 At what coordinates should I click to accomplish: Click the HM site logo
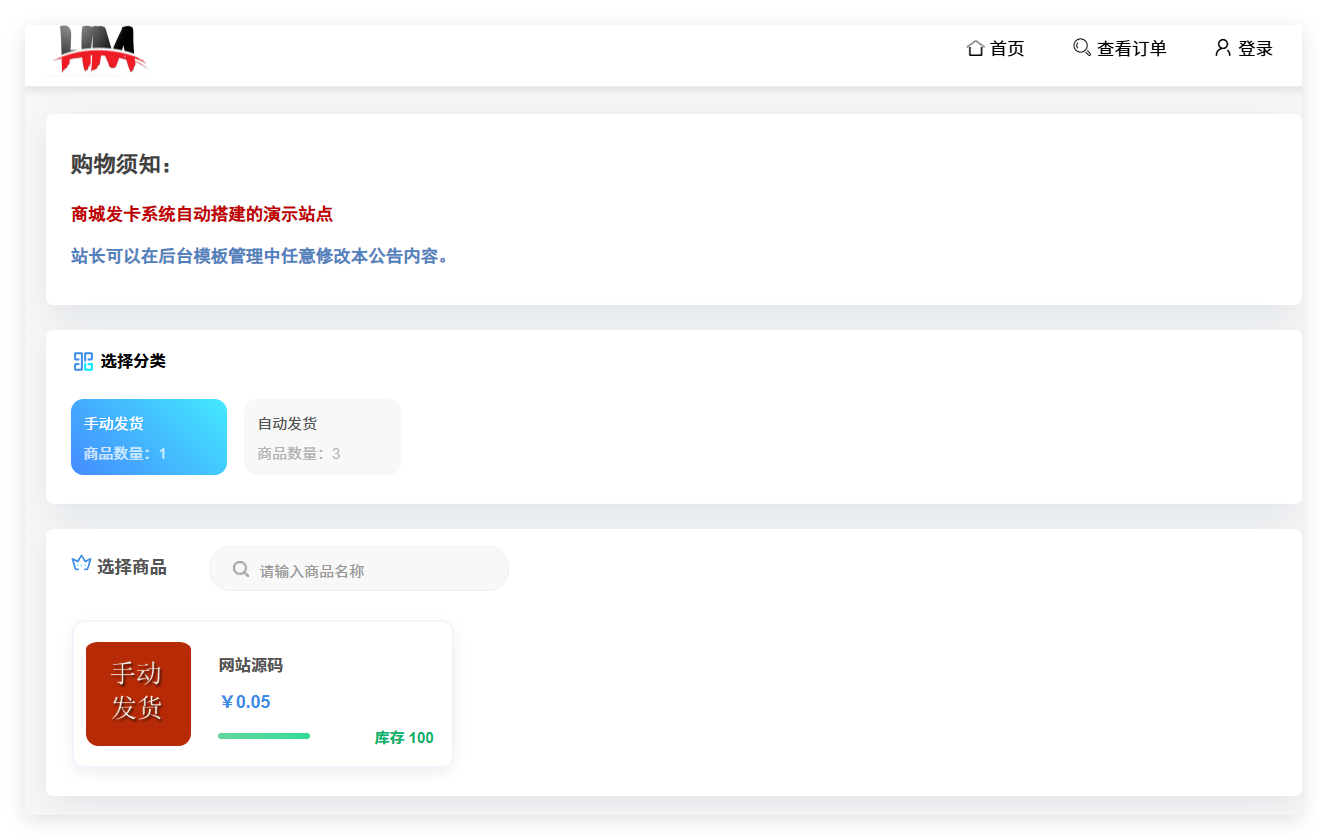click(x=99, y=49)
